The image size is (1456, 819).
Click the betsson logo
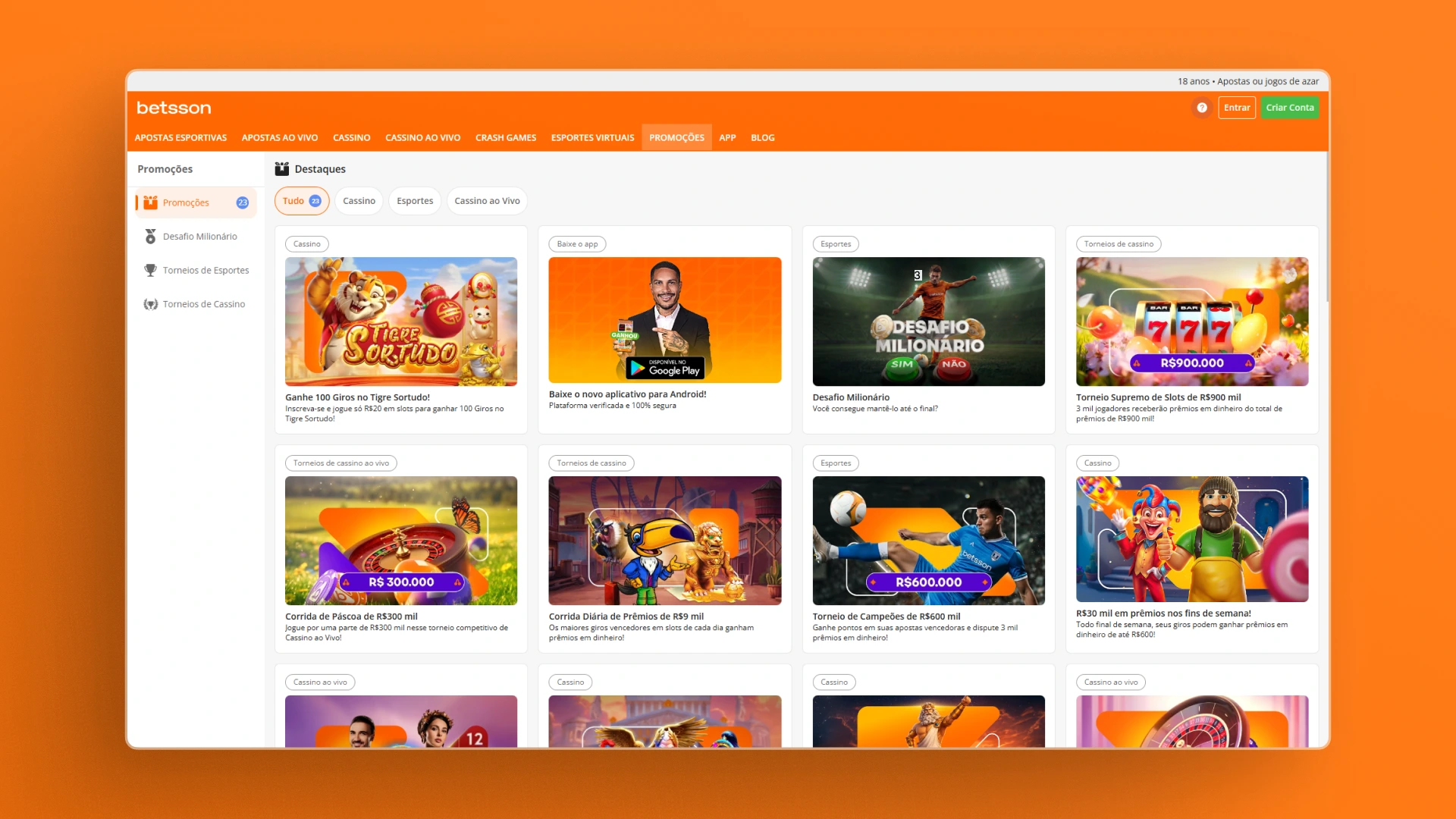174,108
